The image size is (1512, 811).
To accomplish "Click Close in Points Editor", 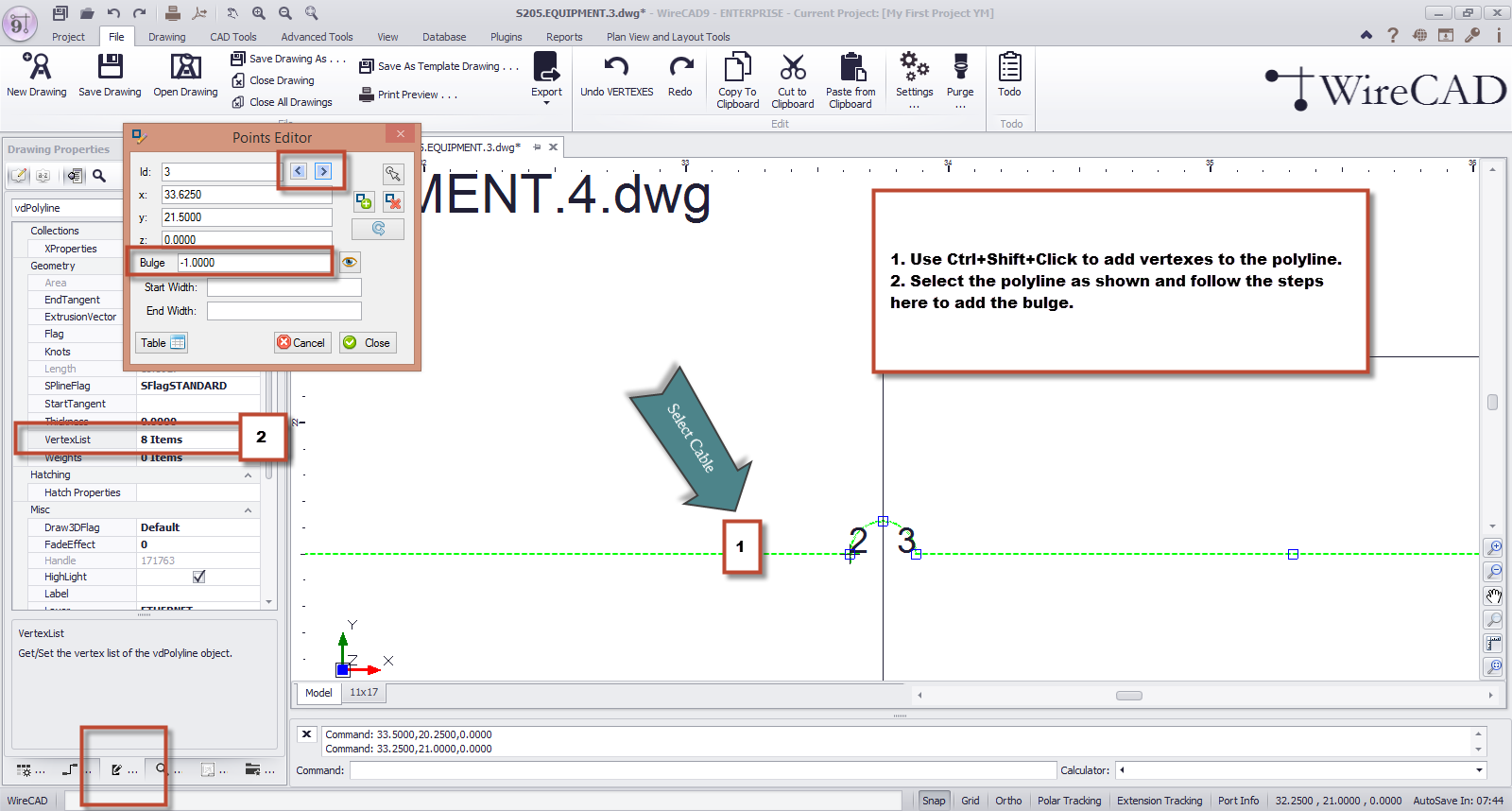I will (x=368, y=342).
